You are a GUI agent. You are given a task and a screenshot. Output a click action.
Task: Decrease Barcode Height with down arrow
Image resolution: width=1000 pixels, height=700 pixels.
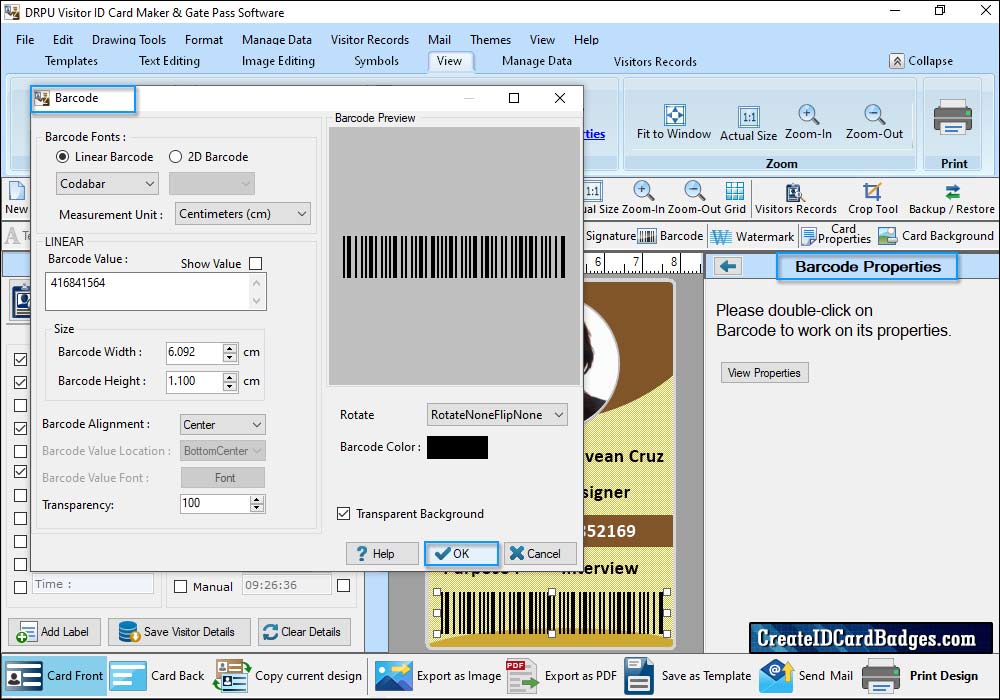click(x=230, y=386)
